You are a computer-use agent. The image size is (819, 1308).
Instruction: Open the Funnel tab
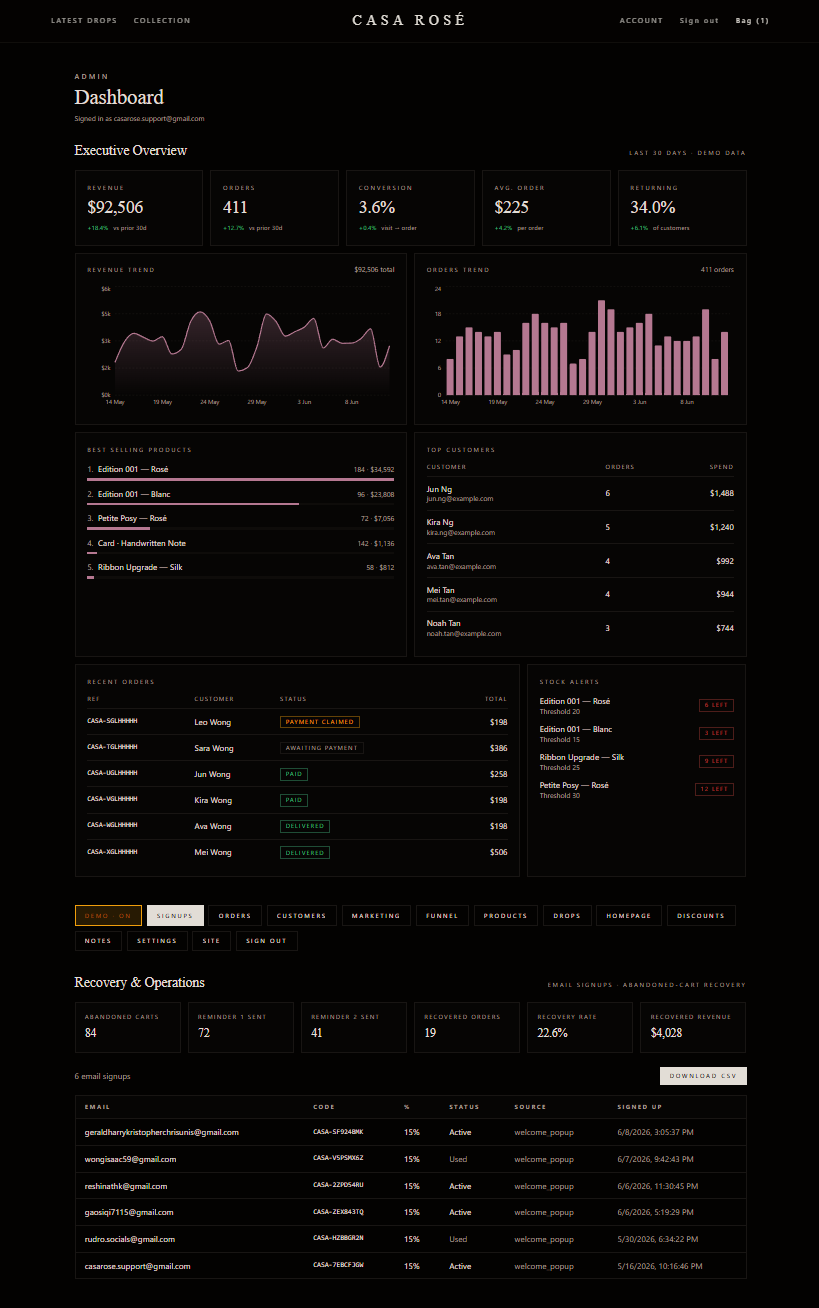[x=442, y=916]
